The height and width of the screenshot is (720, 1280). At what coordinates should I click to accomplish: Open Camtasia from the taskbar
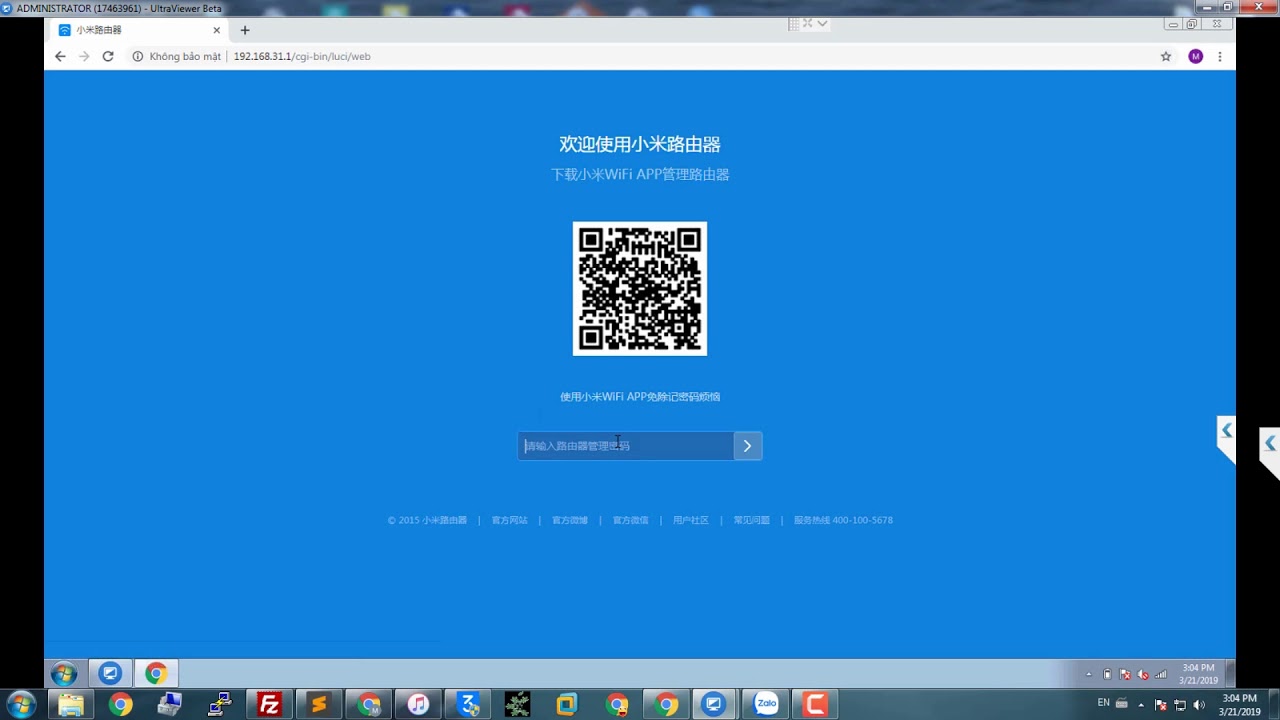816,704
